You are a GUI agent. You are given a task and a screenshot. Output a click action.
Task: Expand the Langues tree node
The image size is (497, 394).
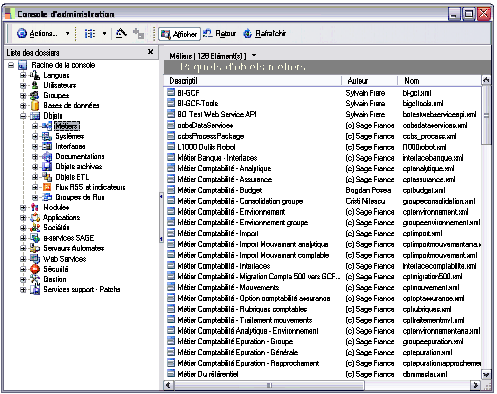click(x=23, y=75)
